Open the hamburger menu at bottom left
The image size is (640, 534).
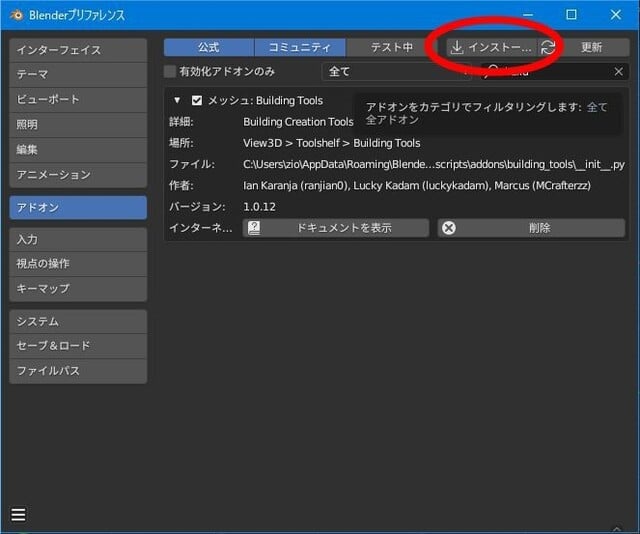[x=18, y=515]
